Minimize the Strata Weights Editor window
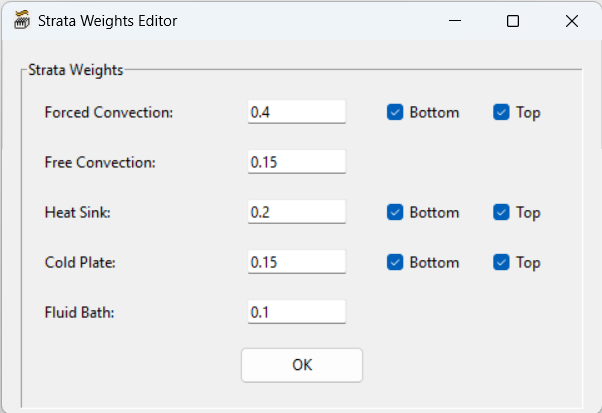This screenshot has height=413, width=602. pyautogui.click(x=454, y=21)
